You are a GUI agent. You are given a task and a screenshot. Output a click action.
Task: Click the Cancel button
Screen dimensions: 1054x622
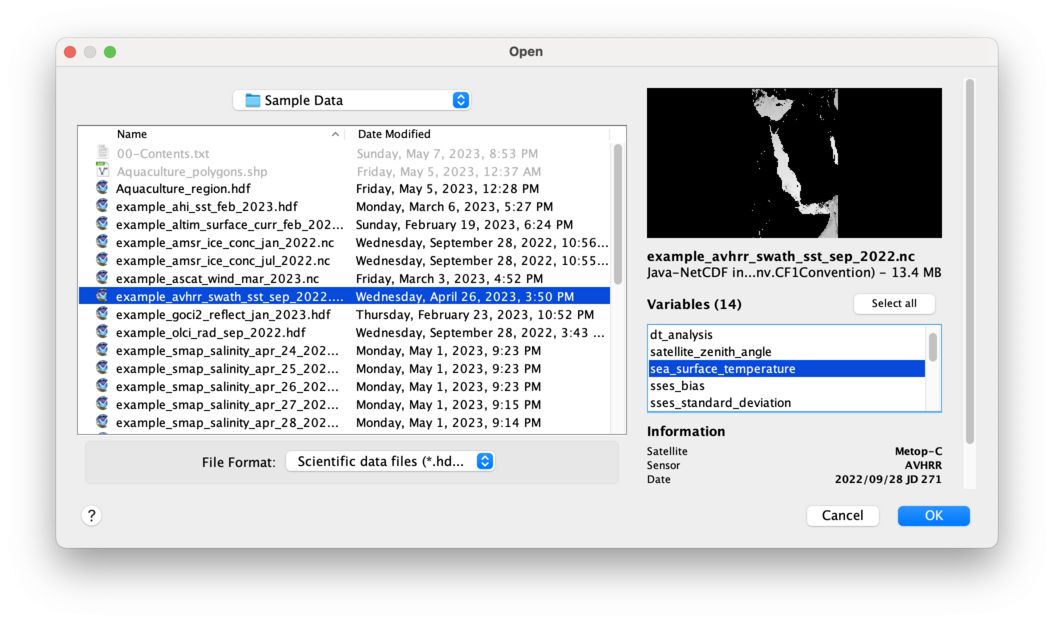pos(842,515)
